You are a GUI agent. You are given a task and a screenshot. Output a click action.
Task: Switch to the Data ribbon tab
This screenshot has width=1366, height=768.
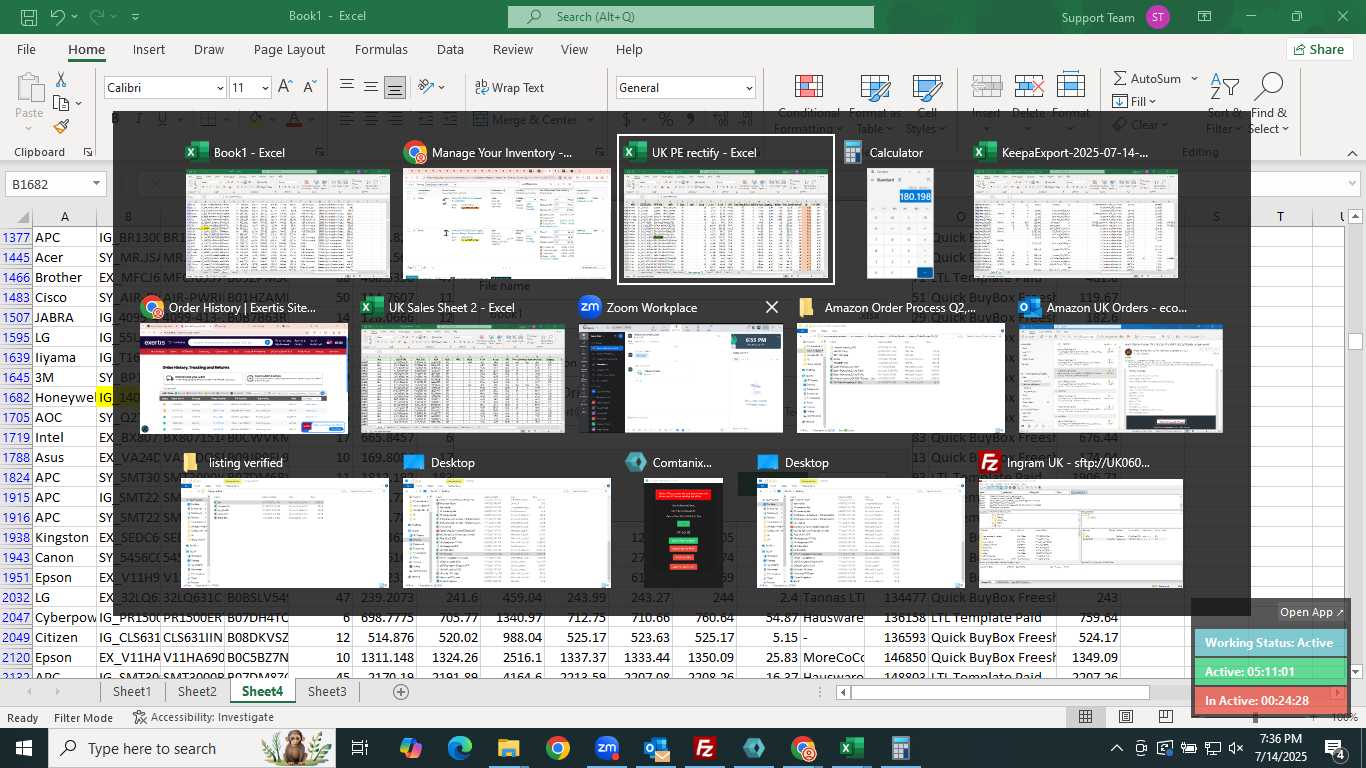tap(450, 49)
